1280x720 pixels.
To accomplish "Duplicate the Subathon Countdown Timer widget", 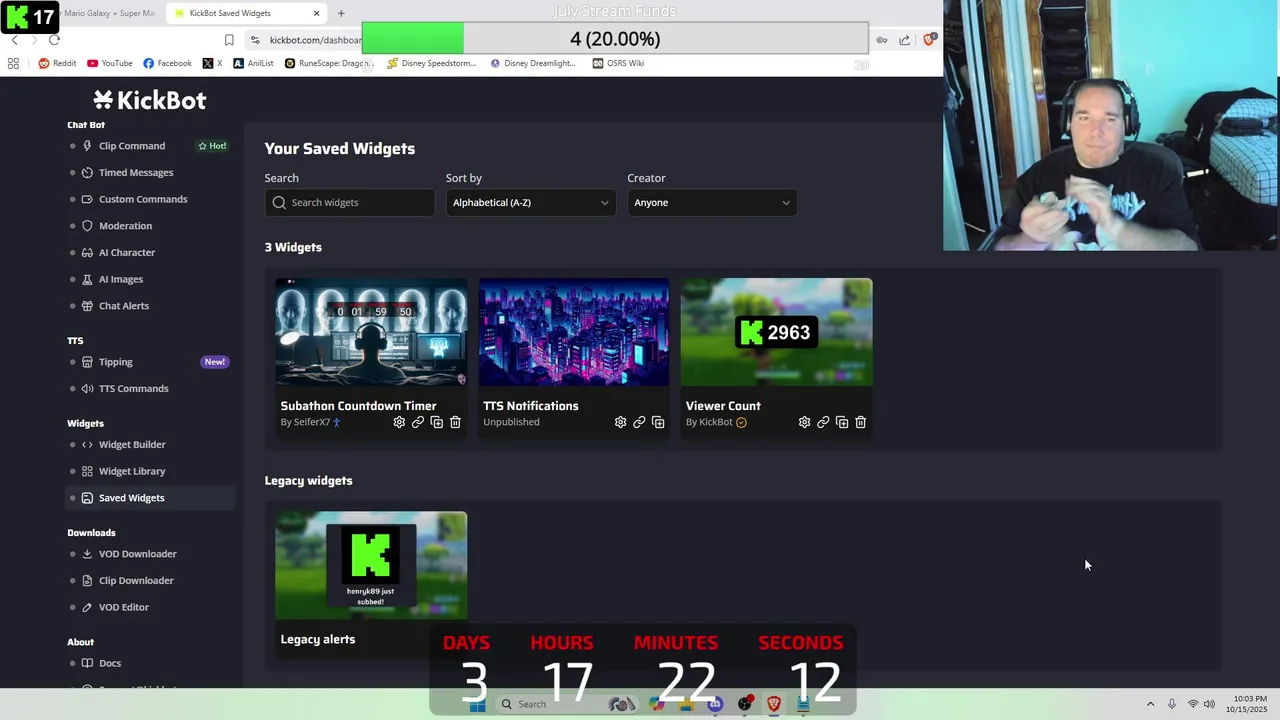I will (x=436, y=422).
